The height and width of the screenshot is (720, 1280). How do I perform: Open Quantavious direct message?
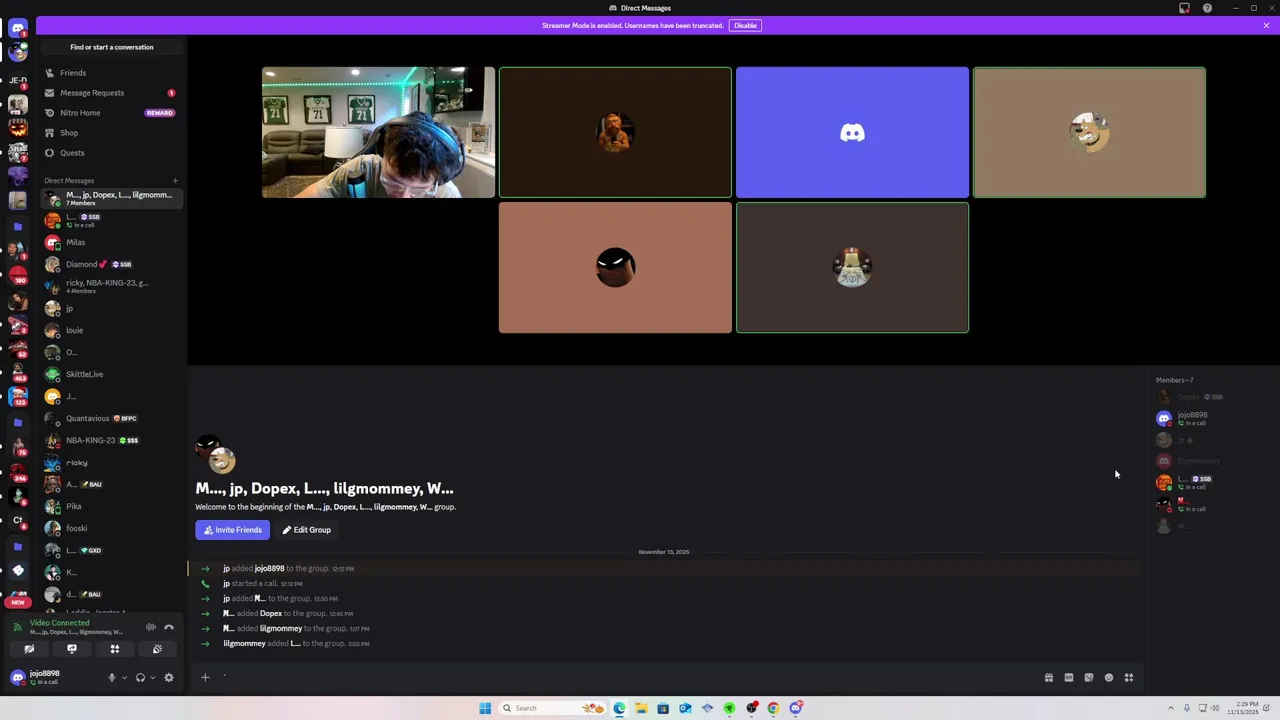[x=110, y=418]
